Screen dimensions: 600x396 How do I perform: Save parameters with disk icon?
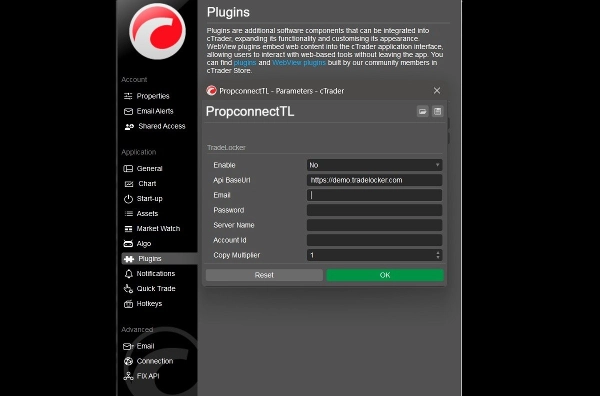click(437, 111)
